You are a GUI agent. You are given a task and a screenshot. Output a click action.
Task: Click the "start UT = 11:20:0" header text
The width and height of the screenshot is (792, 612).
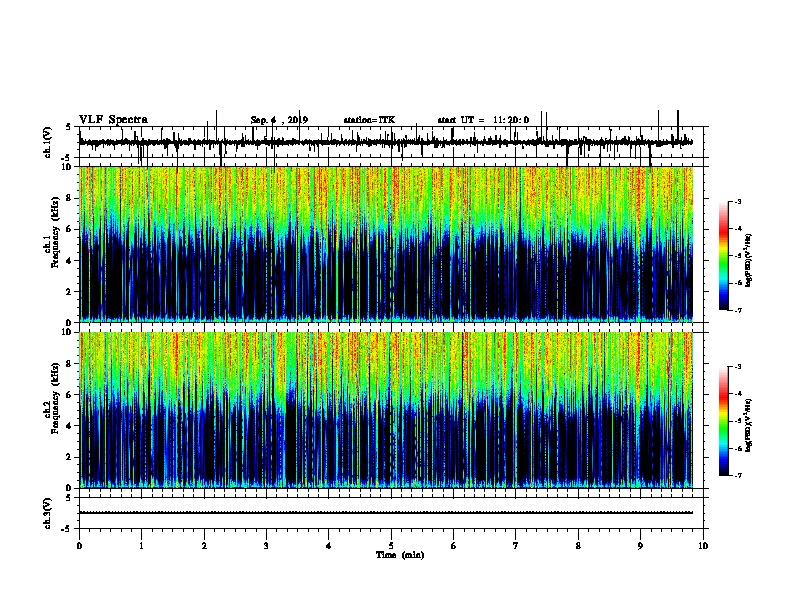click(x=483, y=120)
